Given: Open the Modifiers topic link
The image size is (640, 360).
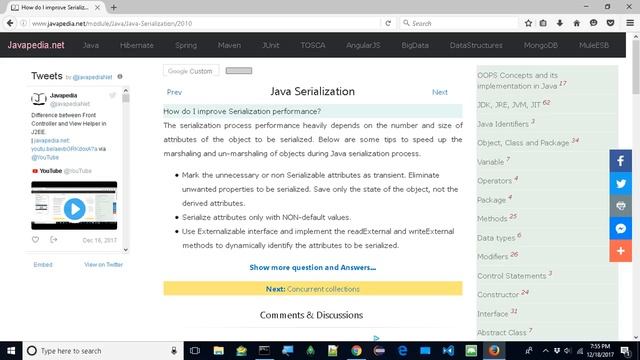Looking at the screenshot, I should point(493,256).
